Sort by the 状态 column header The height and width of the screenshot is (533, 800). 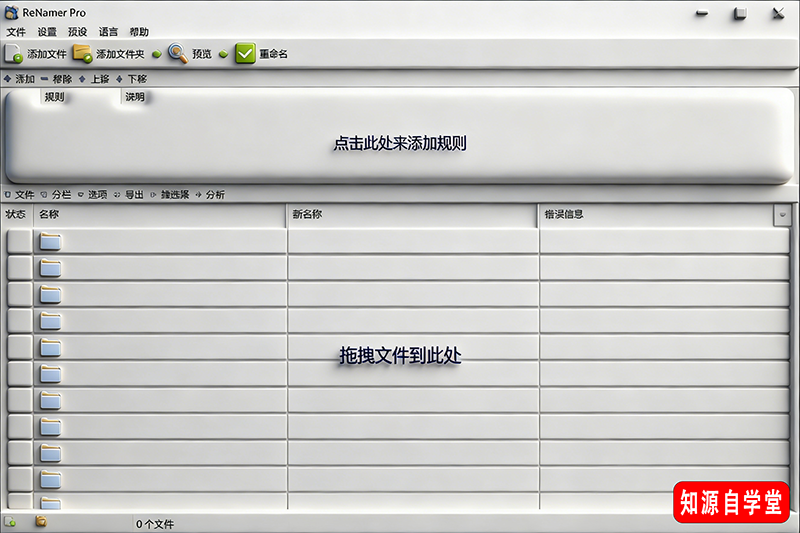pos(18,215)
